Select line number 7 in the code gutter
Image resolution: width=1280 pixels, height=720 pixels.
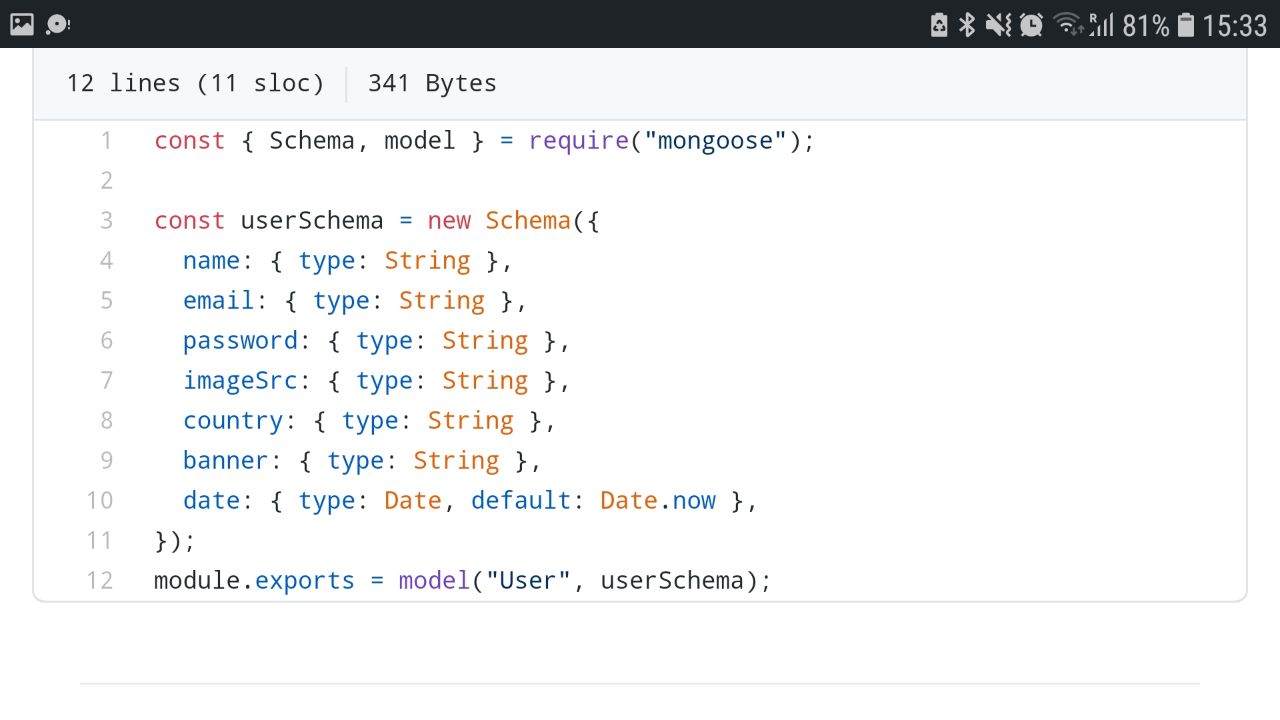pos(106,381)
